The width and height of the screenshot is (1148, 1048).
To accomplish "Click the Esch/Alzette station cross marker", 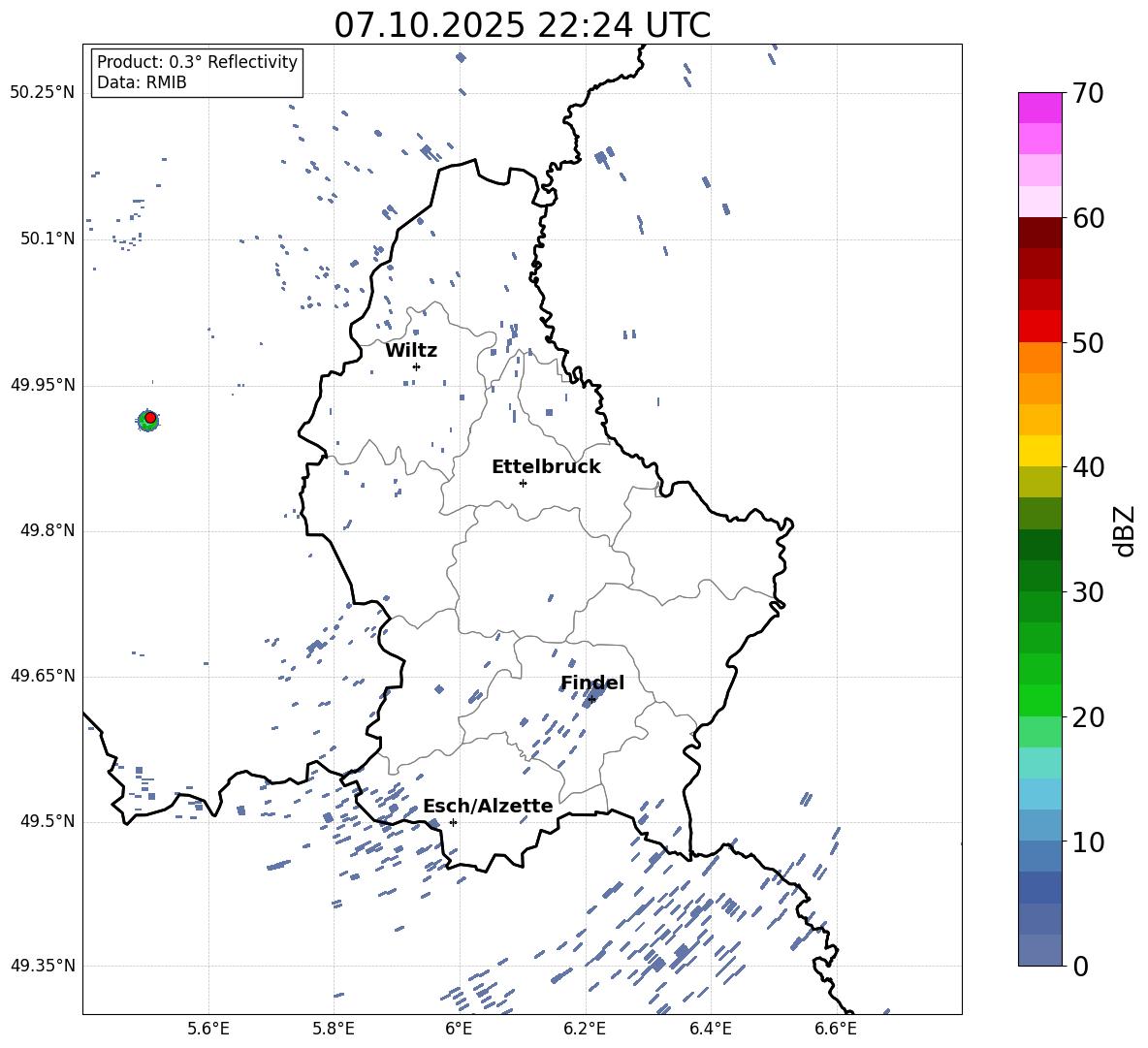I will [453, 822].
